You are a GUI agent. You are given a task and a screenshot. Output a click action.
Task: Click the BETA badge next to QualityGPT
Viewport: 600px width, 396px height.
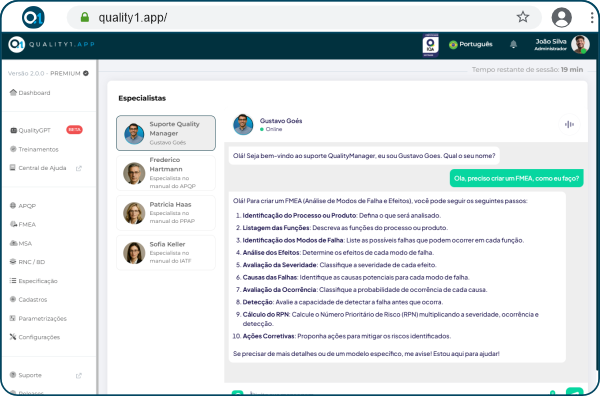click(74, 130)
